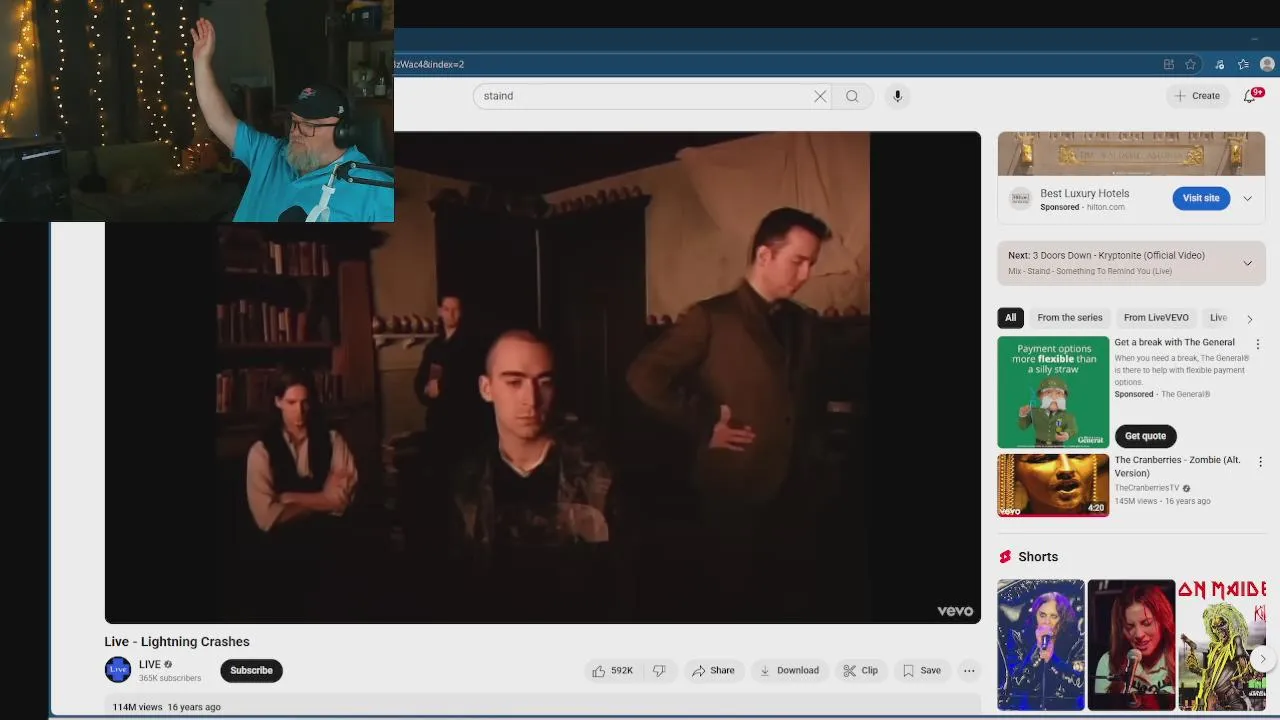
Task: Open the browser favorites list icon
Action: [x=1243, y=64]
